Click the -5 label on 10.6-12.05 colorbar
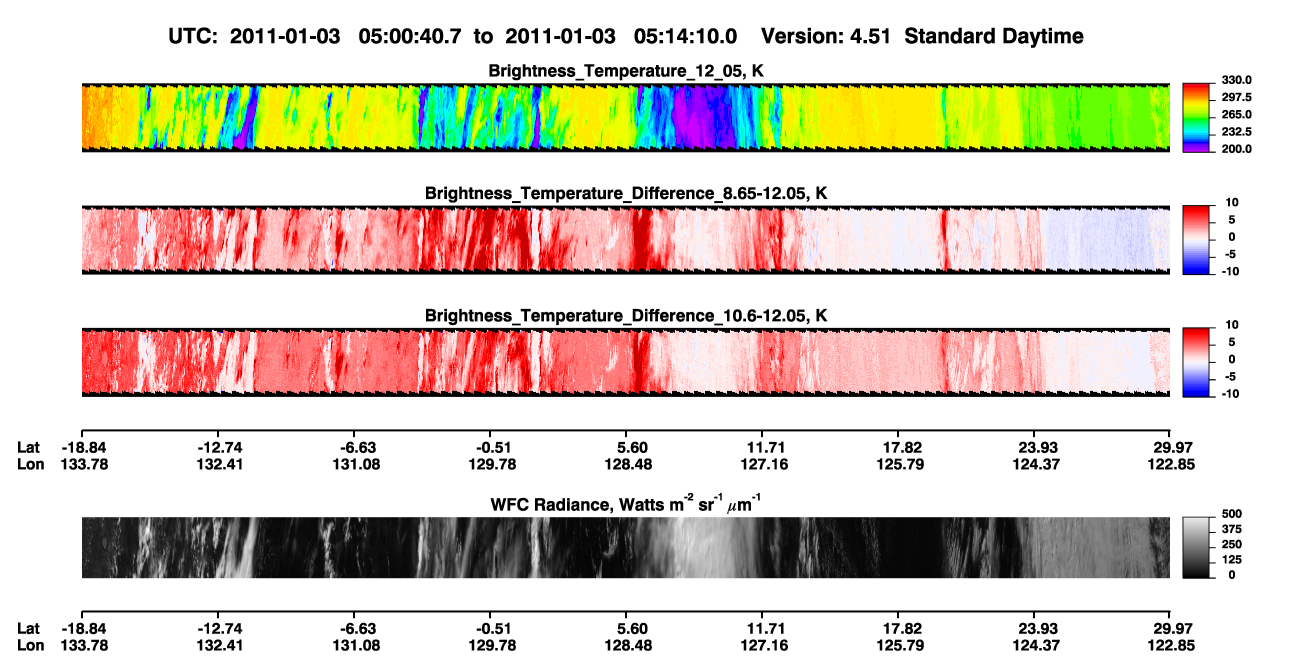 coord(1229,376)
